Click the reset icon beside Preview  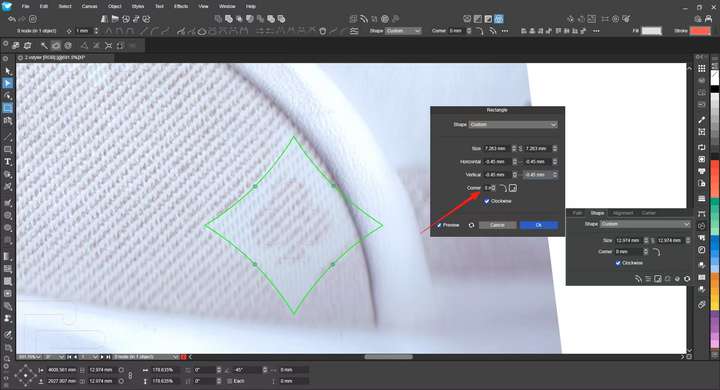tap(471, 225)
